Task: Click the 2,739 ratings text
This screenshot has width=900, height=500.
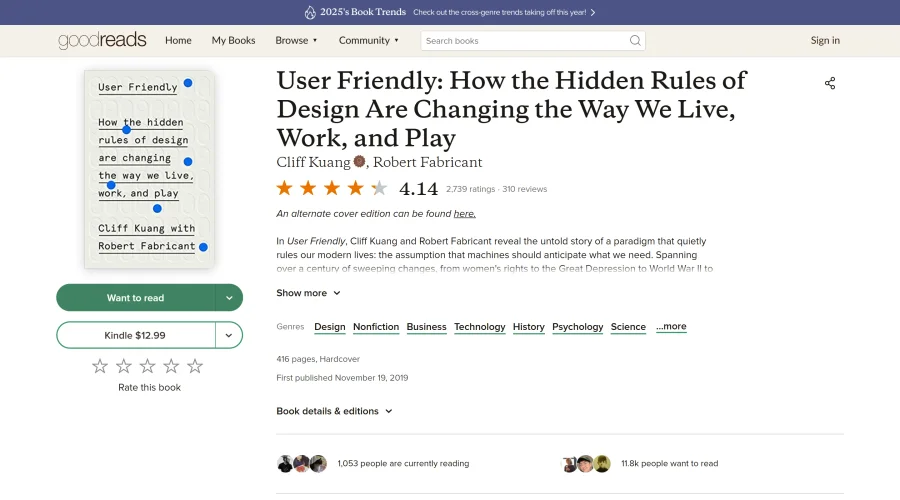Action: pyautogui.click(x=470, y=189)
